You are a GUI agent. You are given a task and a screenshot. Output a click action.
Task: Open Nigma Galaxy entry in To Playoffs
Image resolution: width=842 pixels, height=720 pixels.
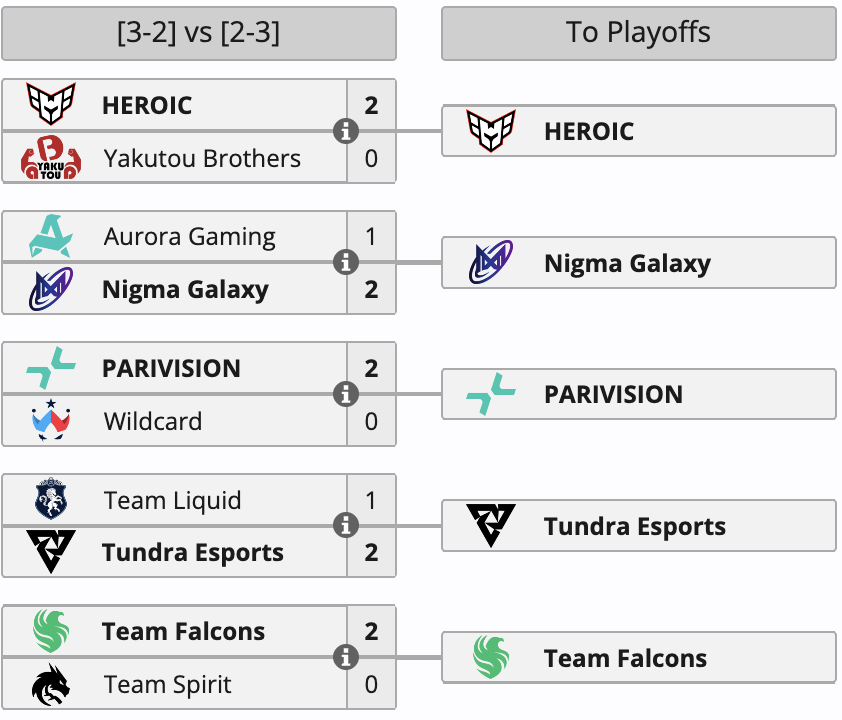coord(638,263)
